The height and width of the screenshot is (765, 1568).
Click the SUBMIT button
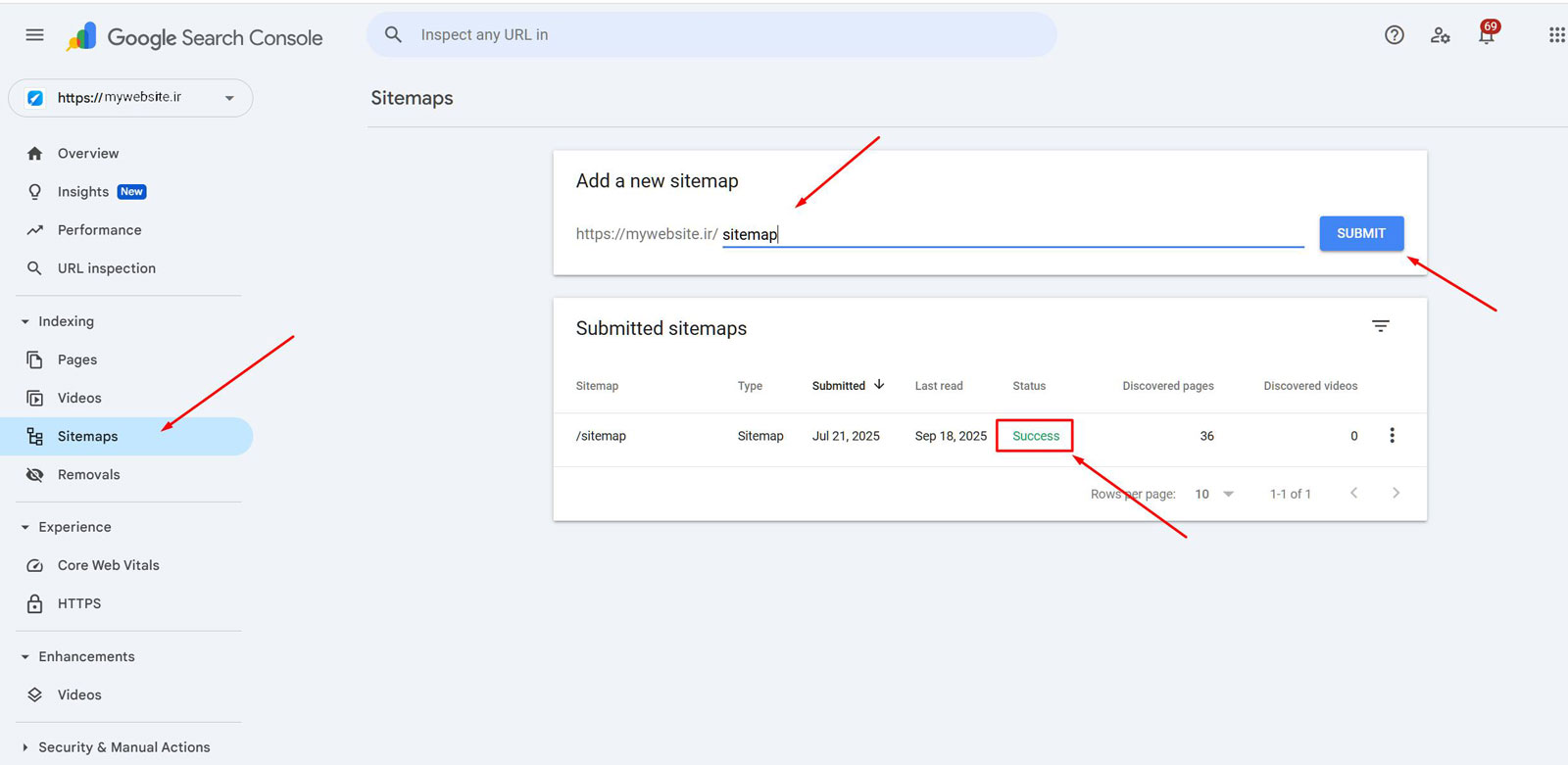[1360, 233]
